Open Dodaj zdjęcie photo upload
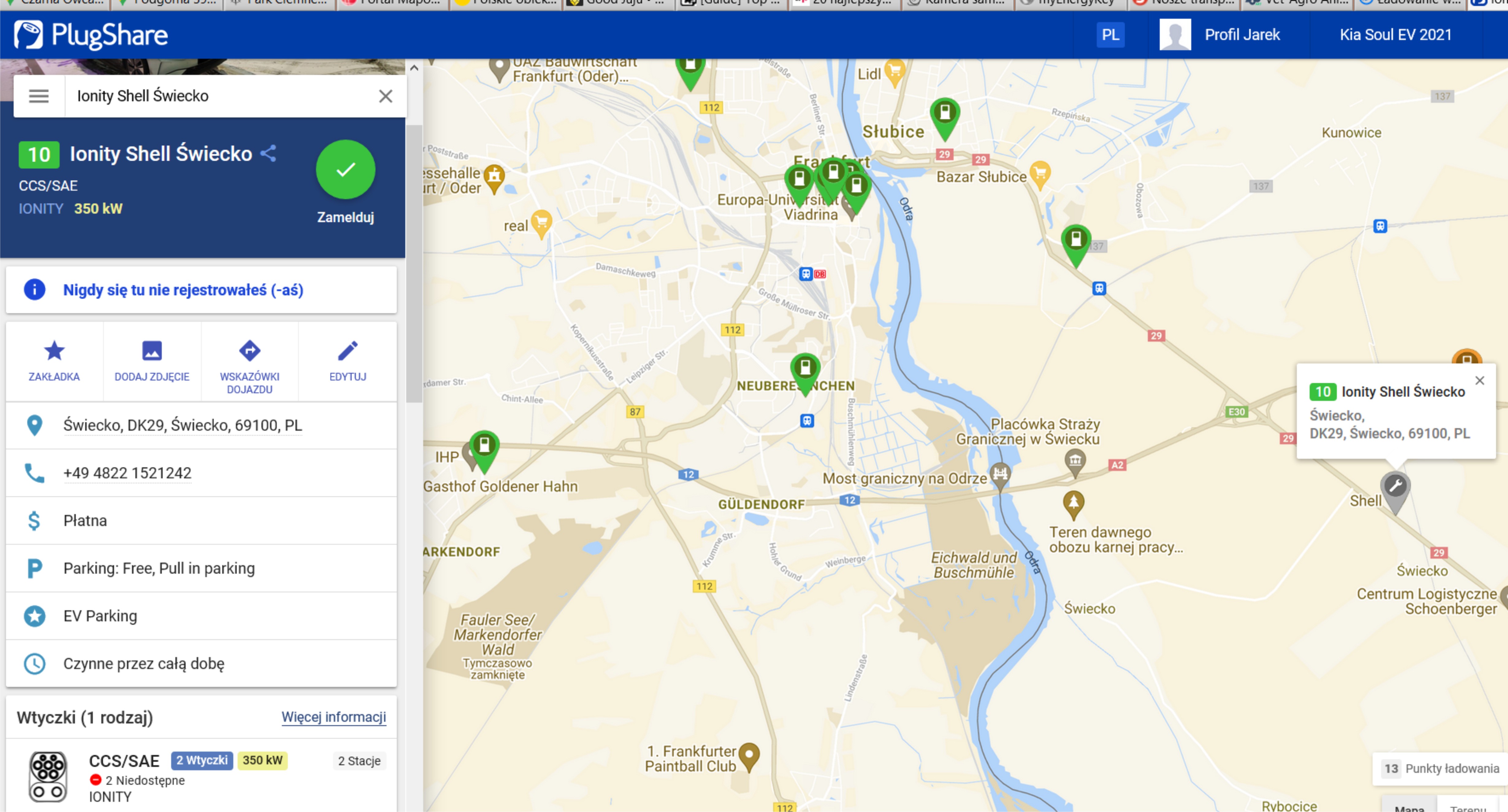The width and height of the screenshot is (1508, 812). tap(152, 361)
